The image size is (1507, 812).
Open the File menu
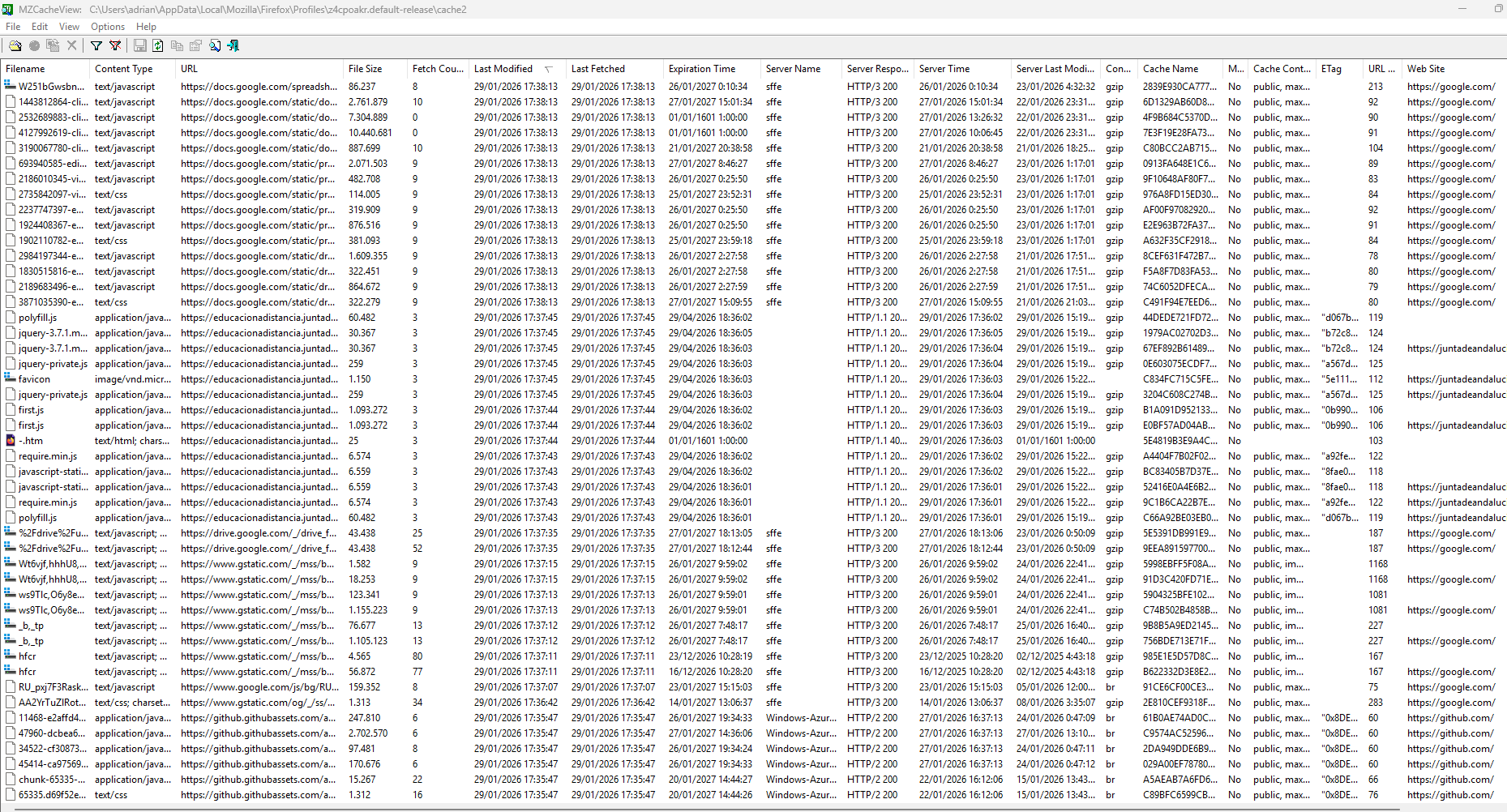[13, 27]
